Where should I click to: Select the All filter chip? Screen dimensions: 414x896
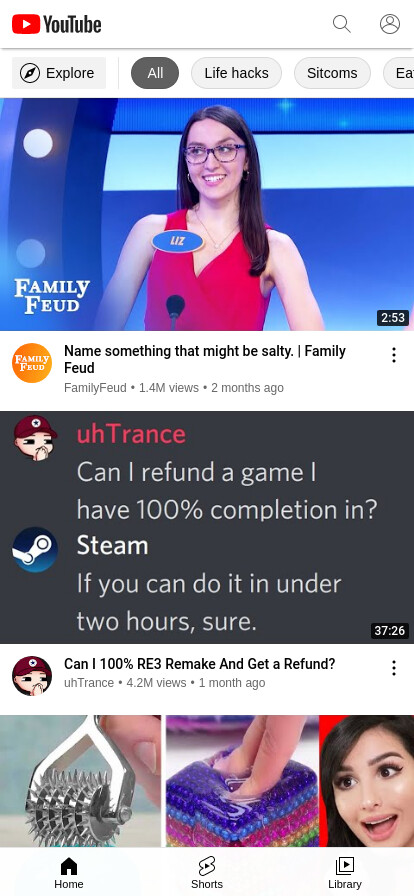(x=155, y=73)
